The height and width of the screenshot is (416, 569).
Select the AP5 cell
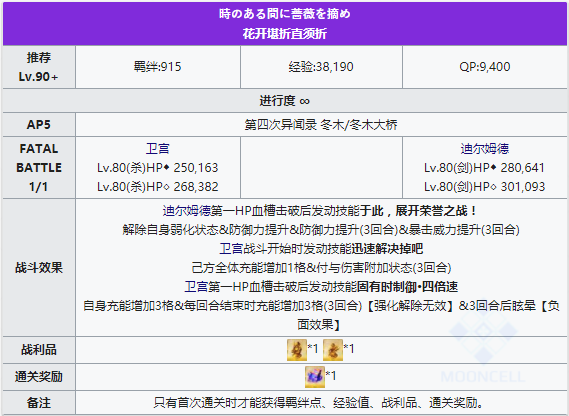coord(39,125)
